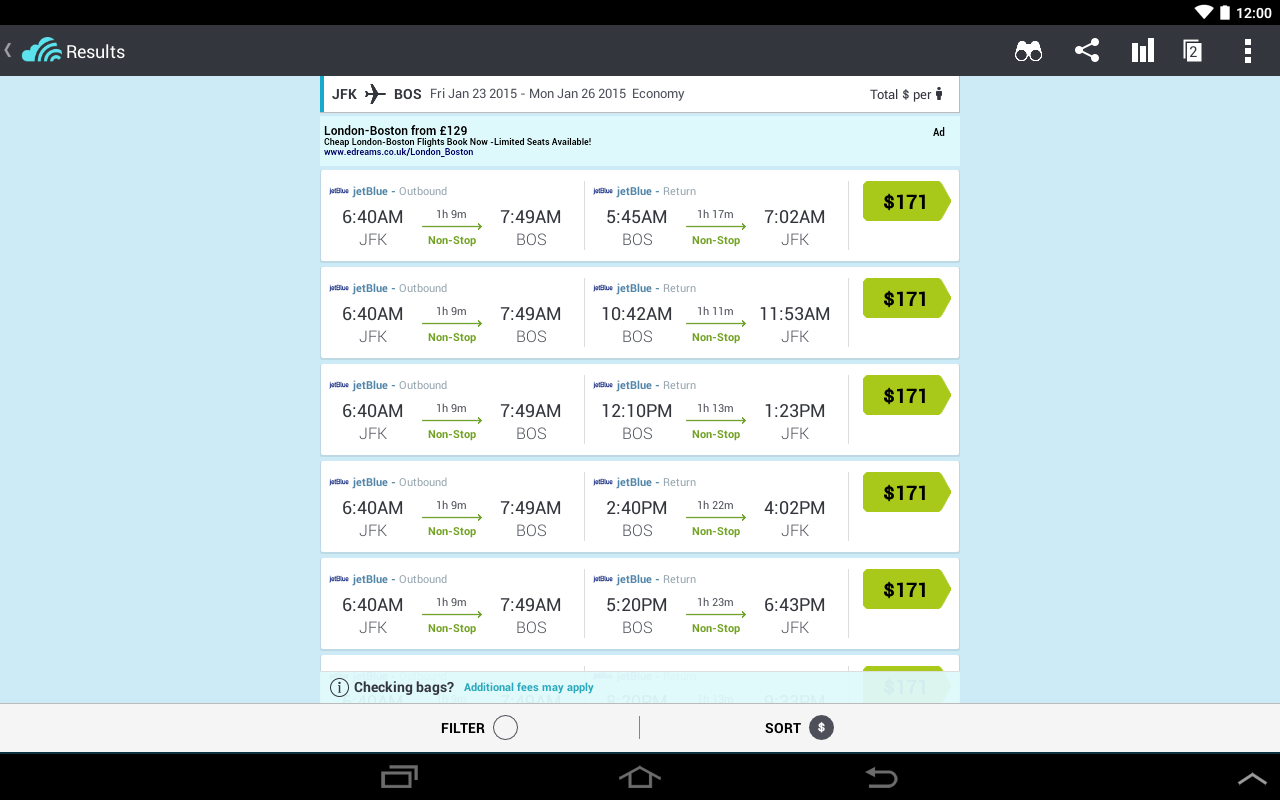
Task: Select $171 price for 2:40PM return flight
Action: [906, 493]
